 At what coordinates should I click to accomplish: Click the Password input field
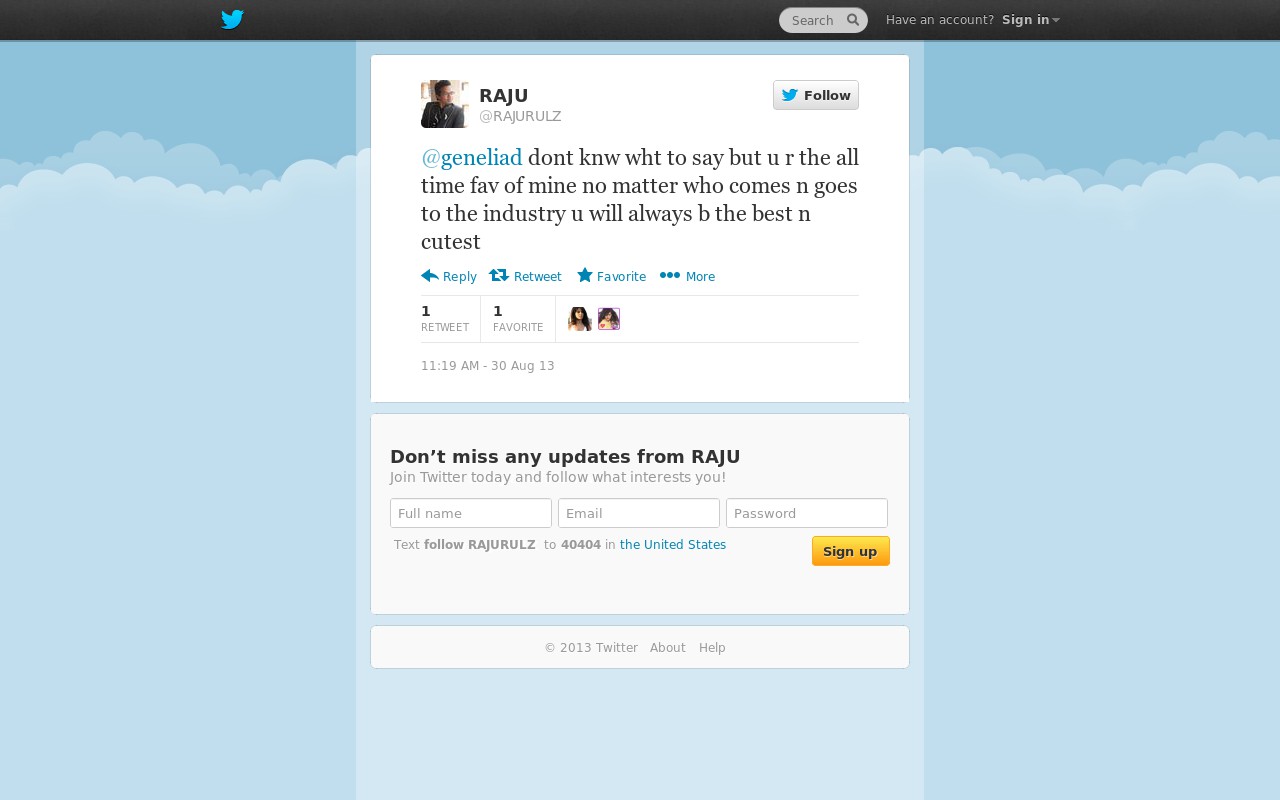click(807, 513)
